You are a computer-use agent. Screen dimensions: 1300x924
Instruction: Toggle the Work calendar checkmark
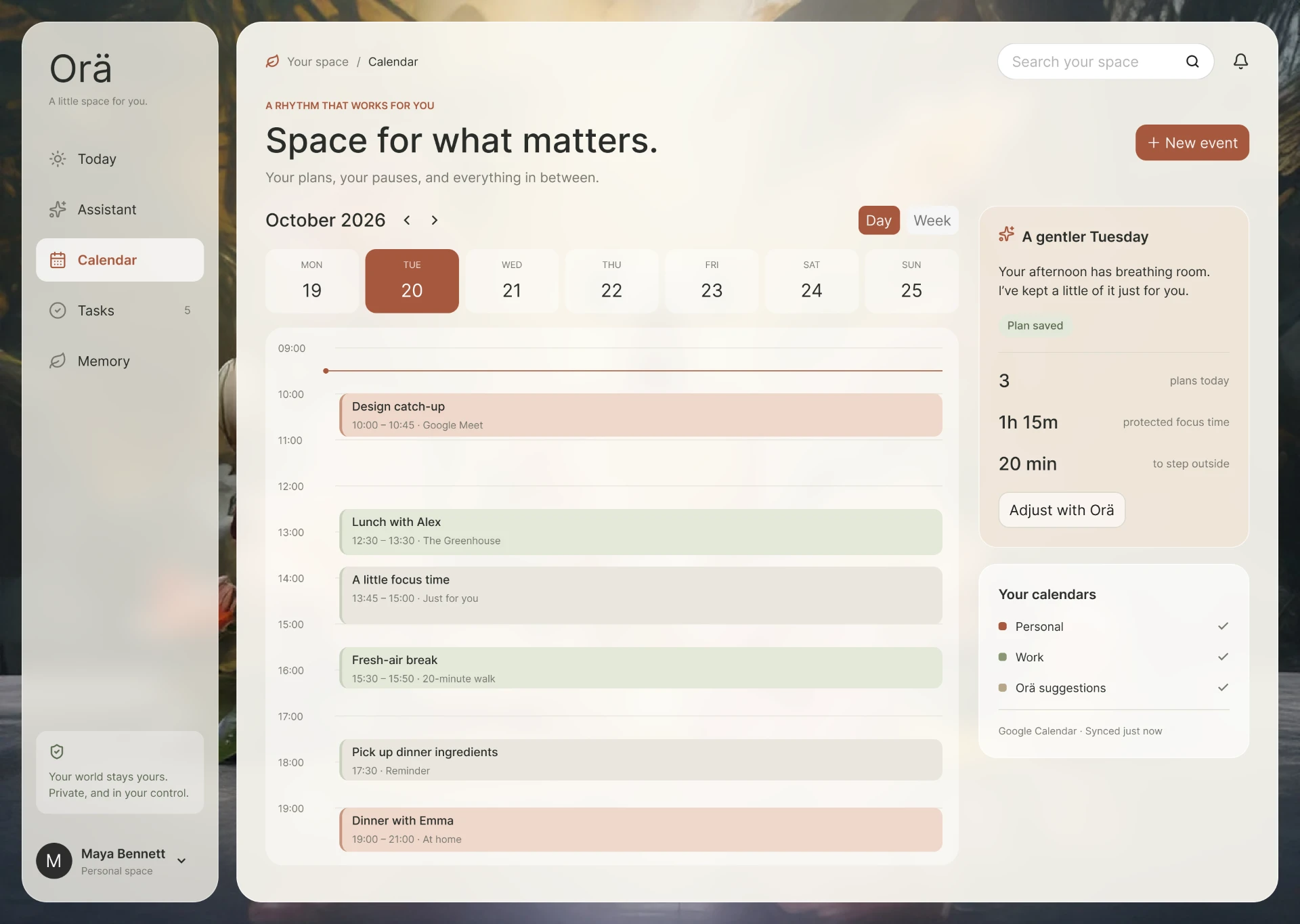point(1223,657)
